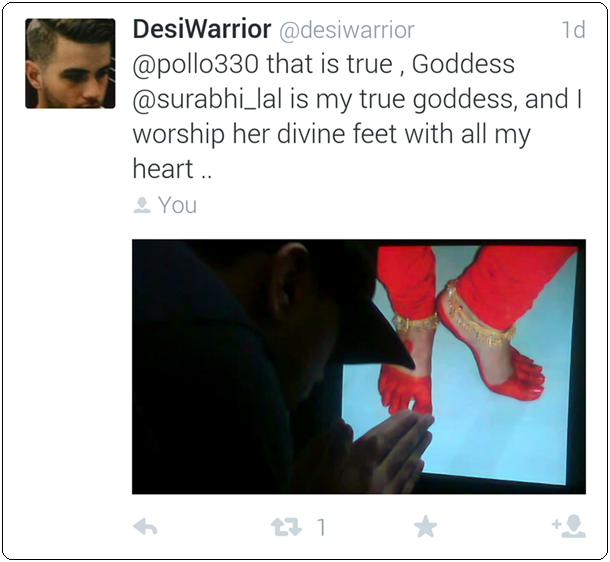Reply to DesiWarrior's tweet with arrow icon

coord(145,527)
